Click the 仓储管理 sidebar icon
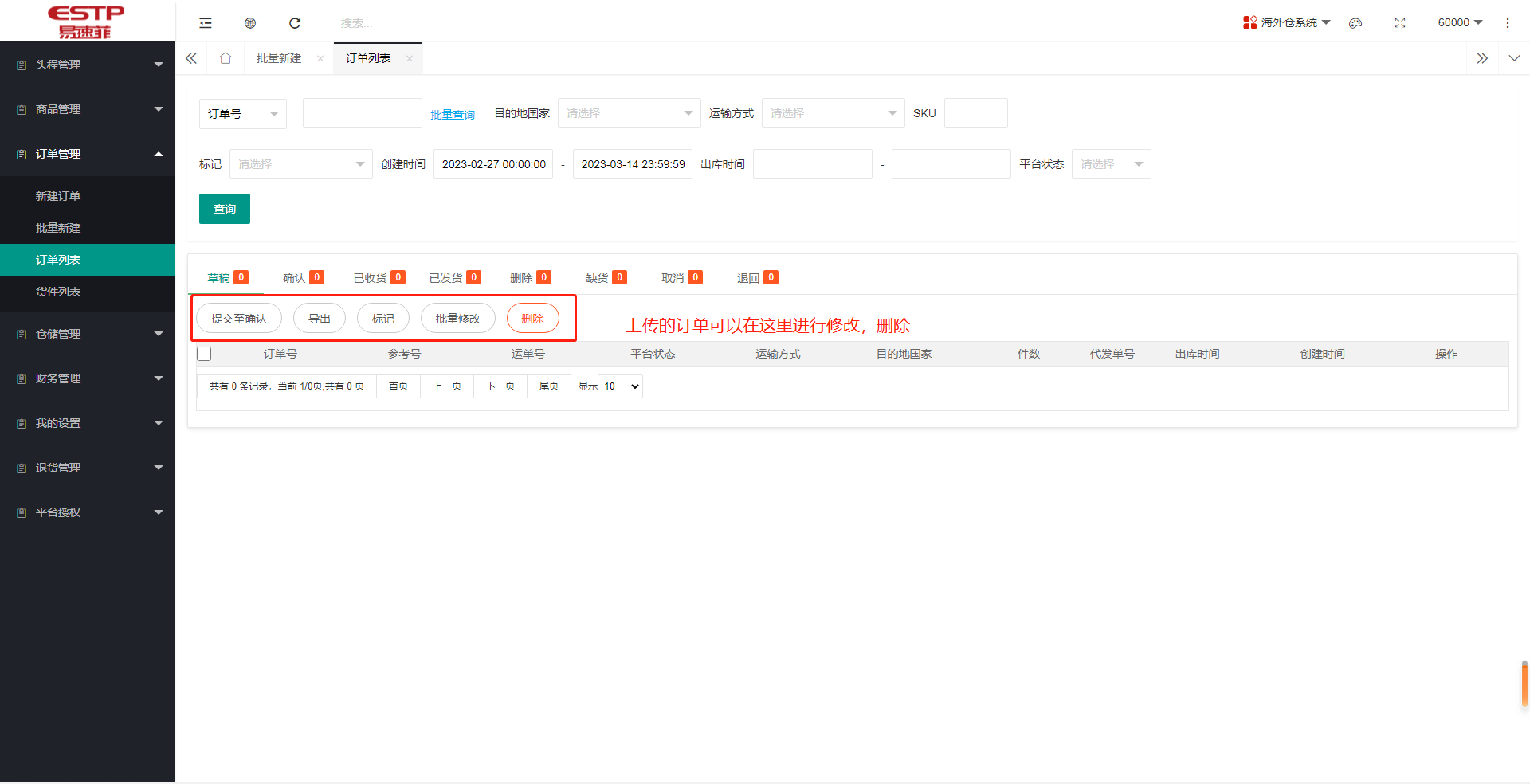1530x784 pixels. [20, 334]
